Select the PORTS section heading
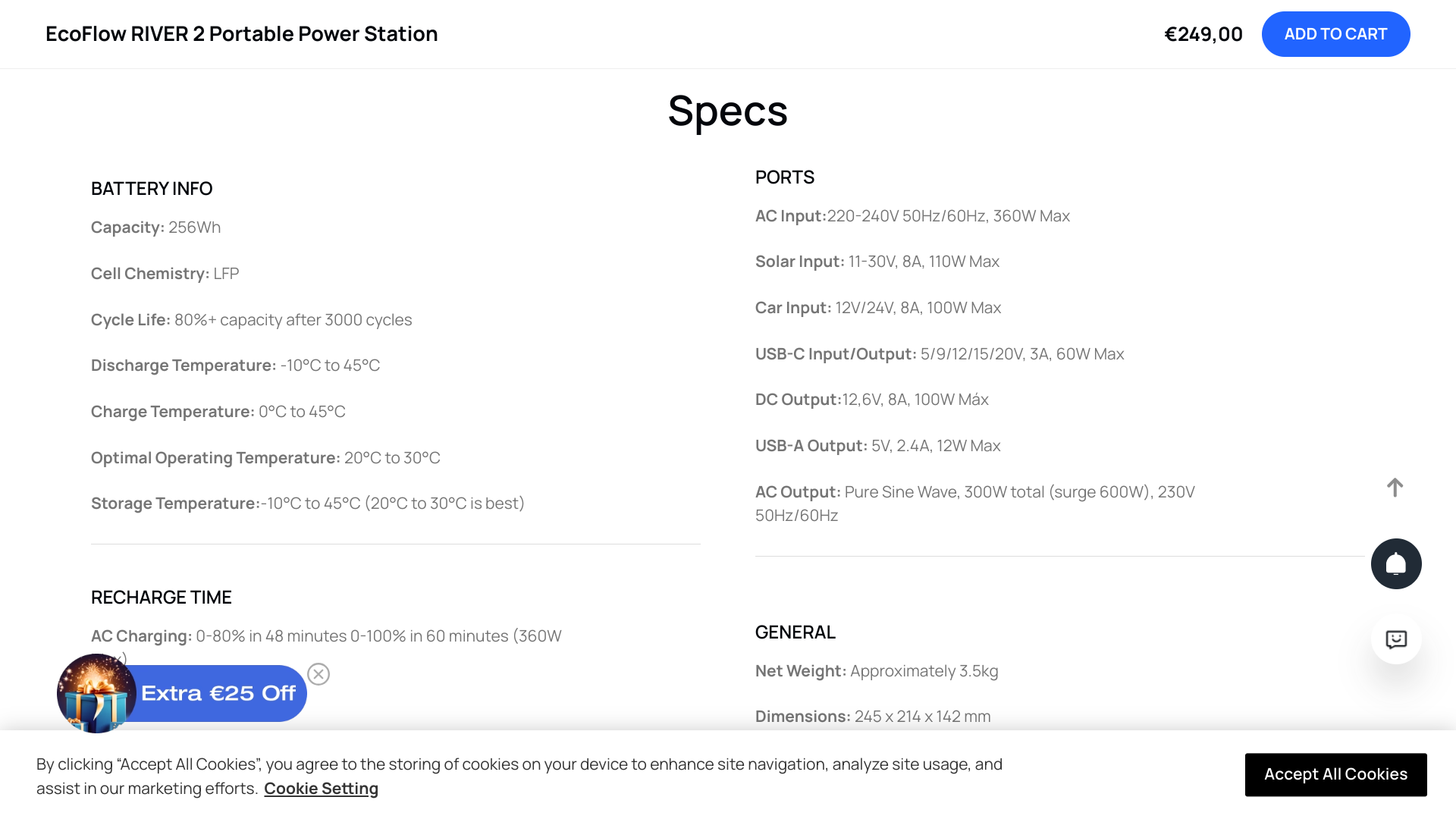Image resolution: width=1456 pixels, height=819 pixels. pyautogui.click(x=784, y=177)
